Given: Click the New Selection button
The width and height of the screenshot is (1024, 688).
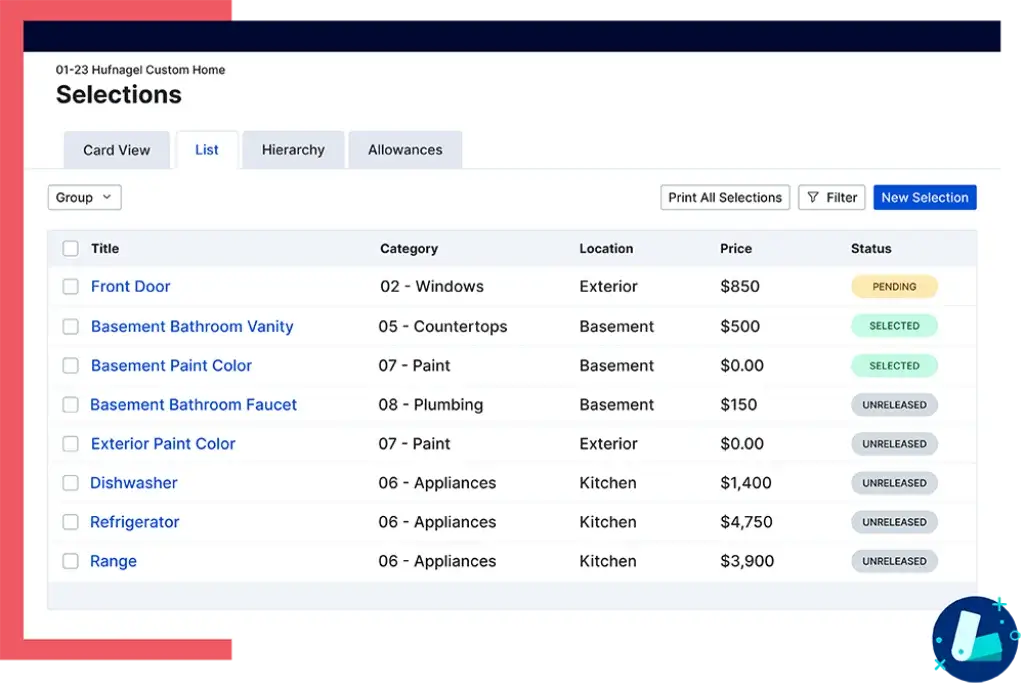Looking at the screenshot, I should (924, 197).
